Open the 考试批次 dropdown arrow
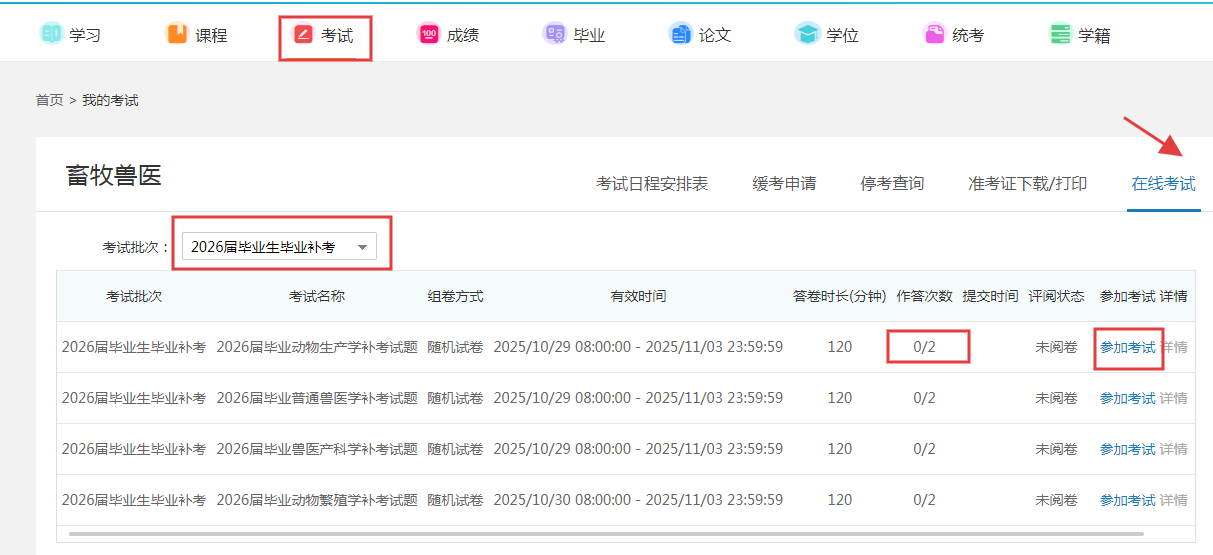Viewport: 1213px width, 555px height. click(x=362, y=247)
